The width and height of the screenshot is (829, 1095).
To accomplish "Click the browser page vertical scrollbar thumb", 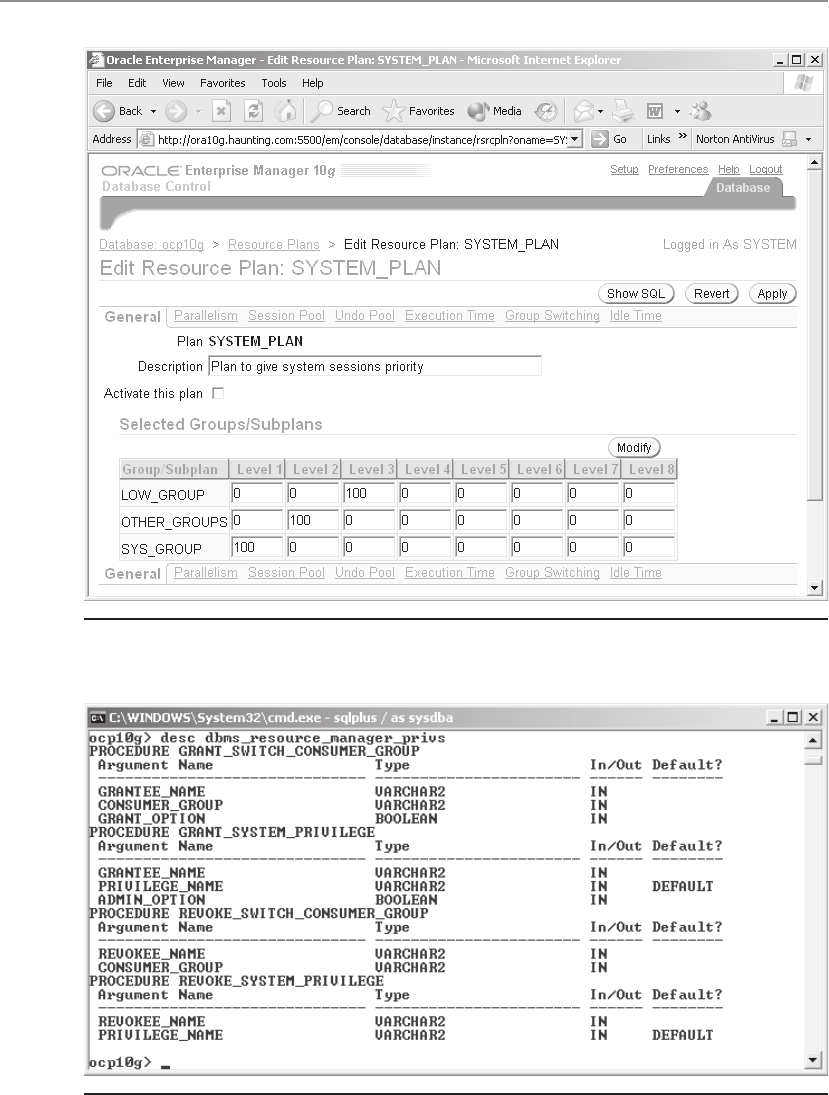I will [814, 335].
